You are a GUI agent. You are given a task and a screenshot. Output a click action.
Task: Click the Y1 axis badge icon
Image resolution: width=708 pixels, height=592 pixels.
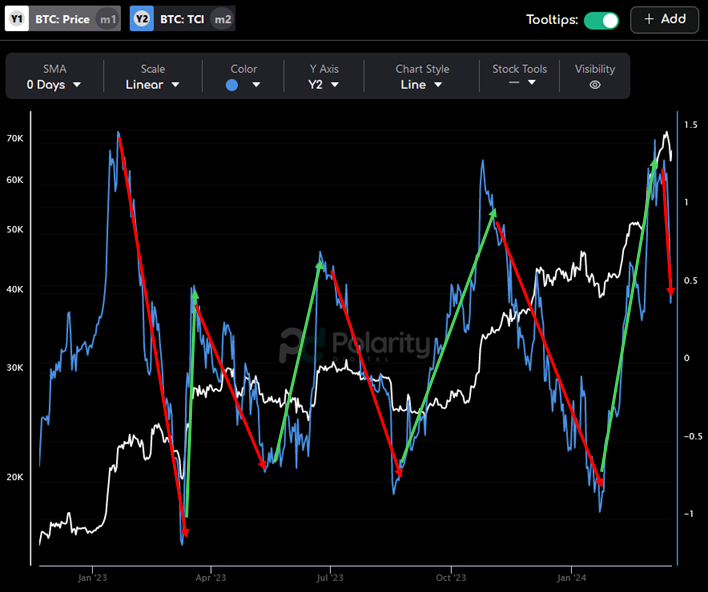point(17,19)
